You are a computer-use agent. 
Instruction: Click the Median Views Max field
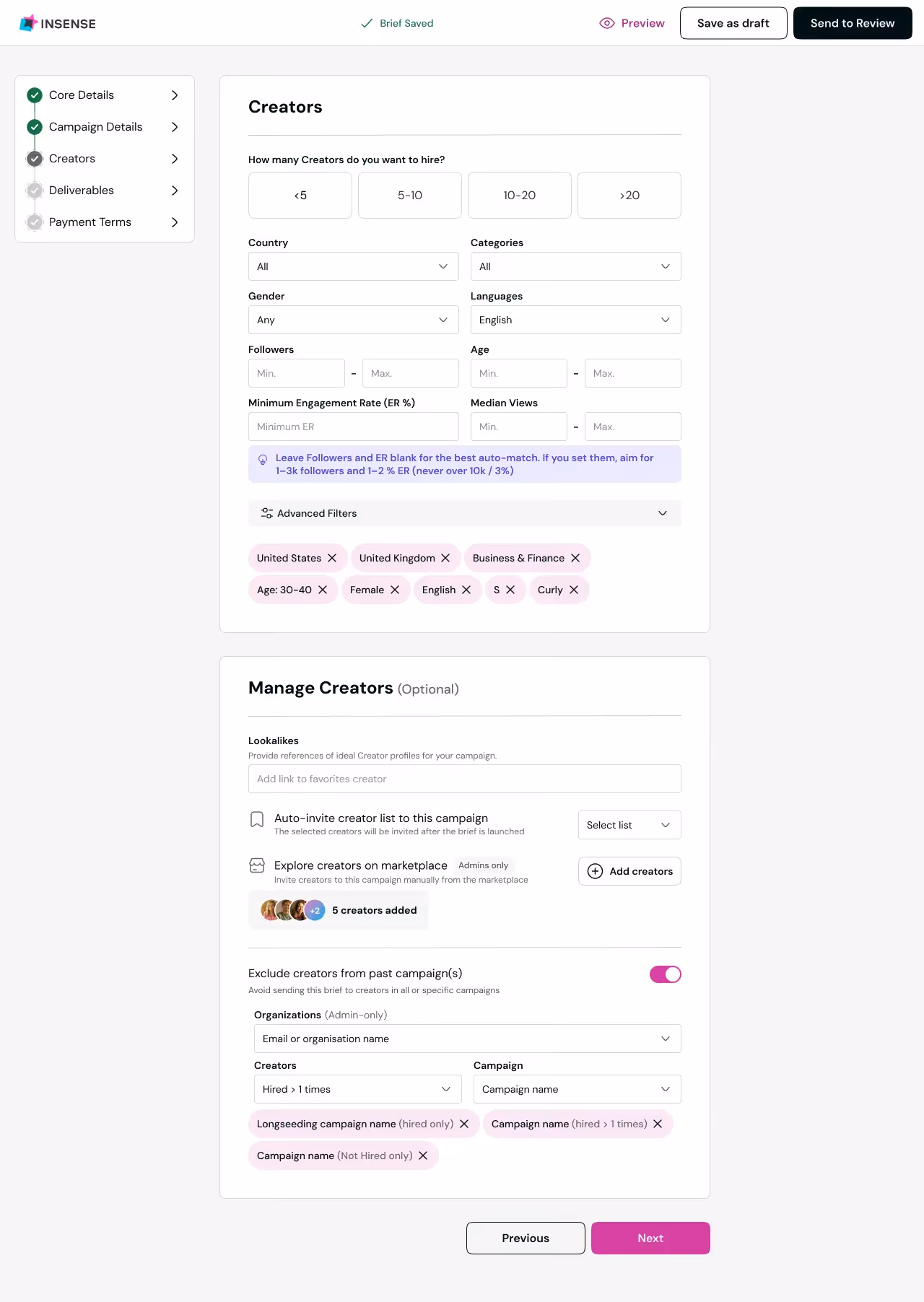pos(633,427)
